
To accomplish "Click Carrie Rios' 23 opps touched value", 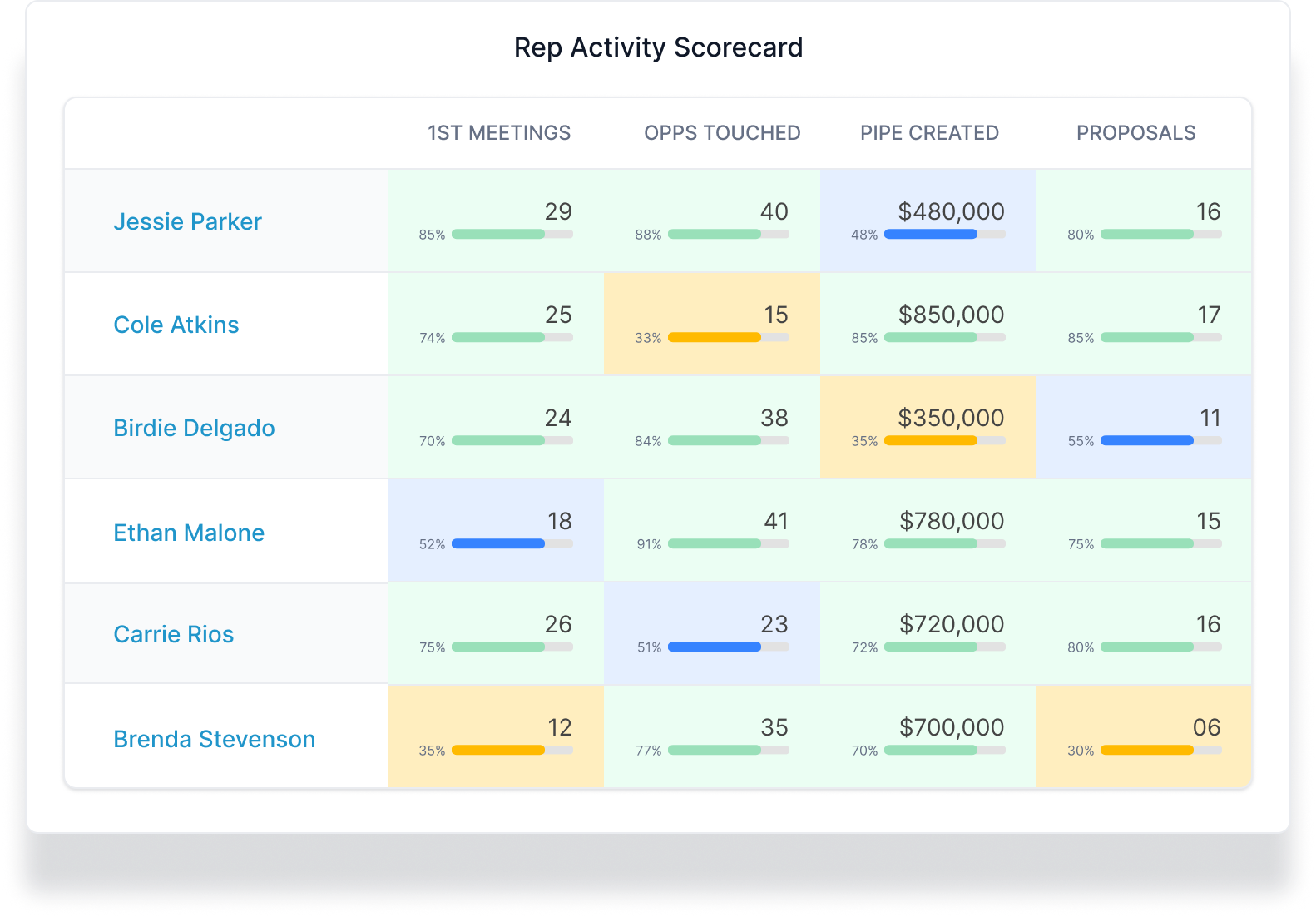I will 774,625.
